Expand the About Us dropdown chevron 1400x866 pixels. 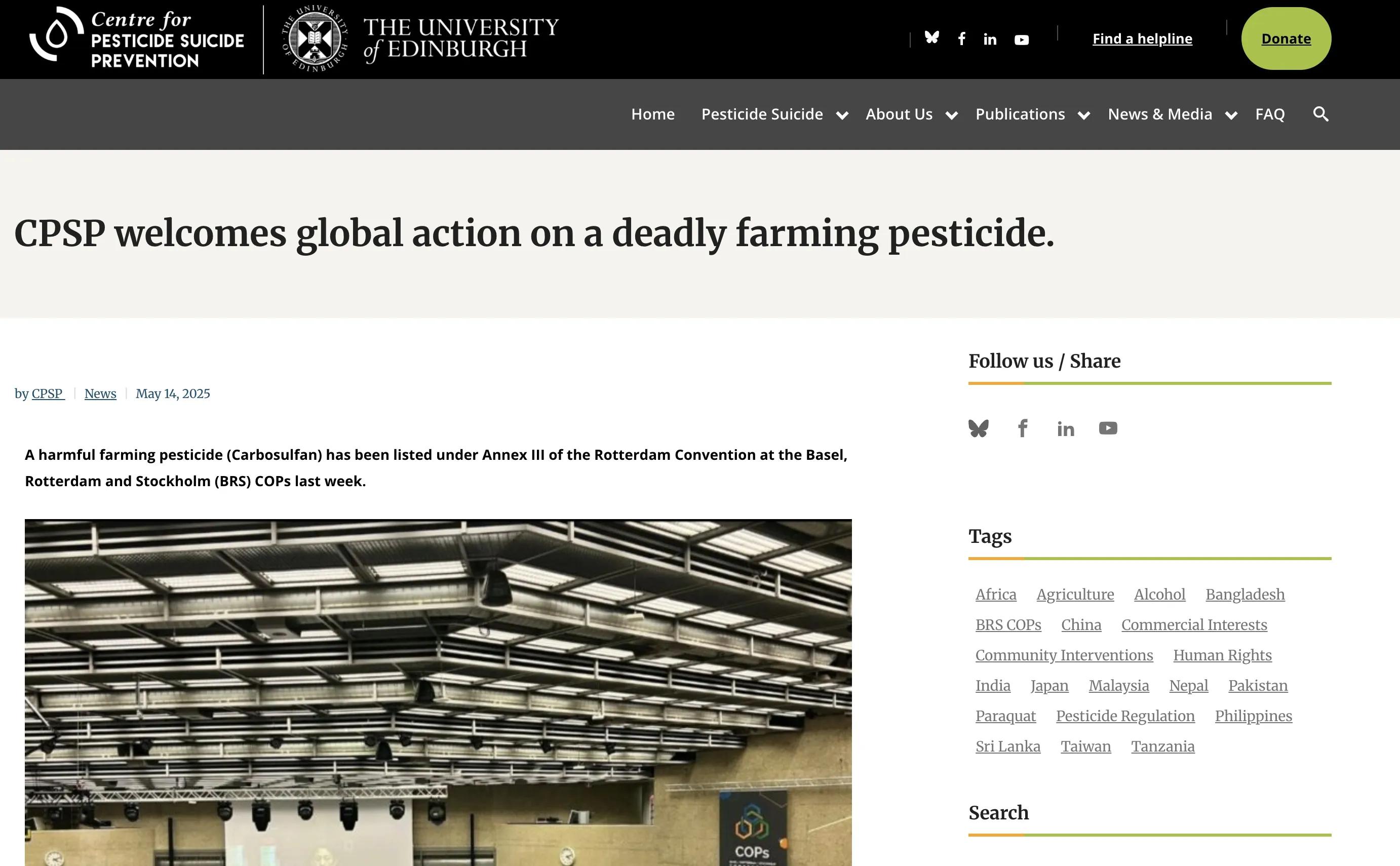[x=951, y=115]
